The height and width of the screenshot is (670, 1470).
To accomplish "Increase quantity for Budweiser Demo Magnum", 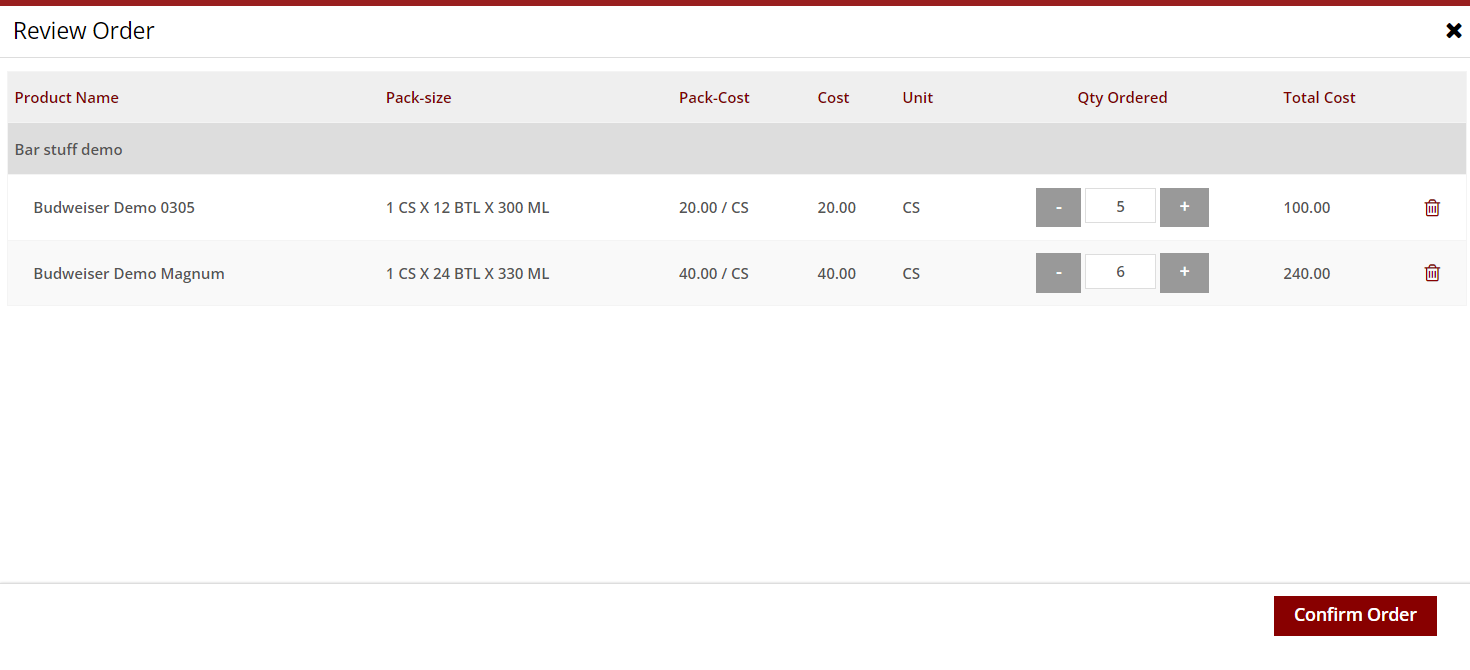I will click(1184, 273).
